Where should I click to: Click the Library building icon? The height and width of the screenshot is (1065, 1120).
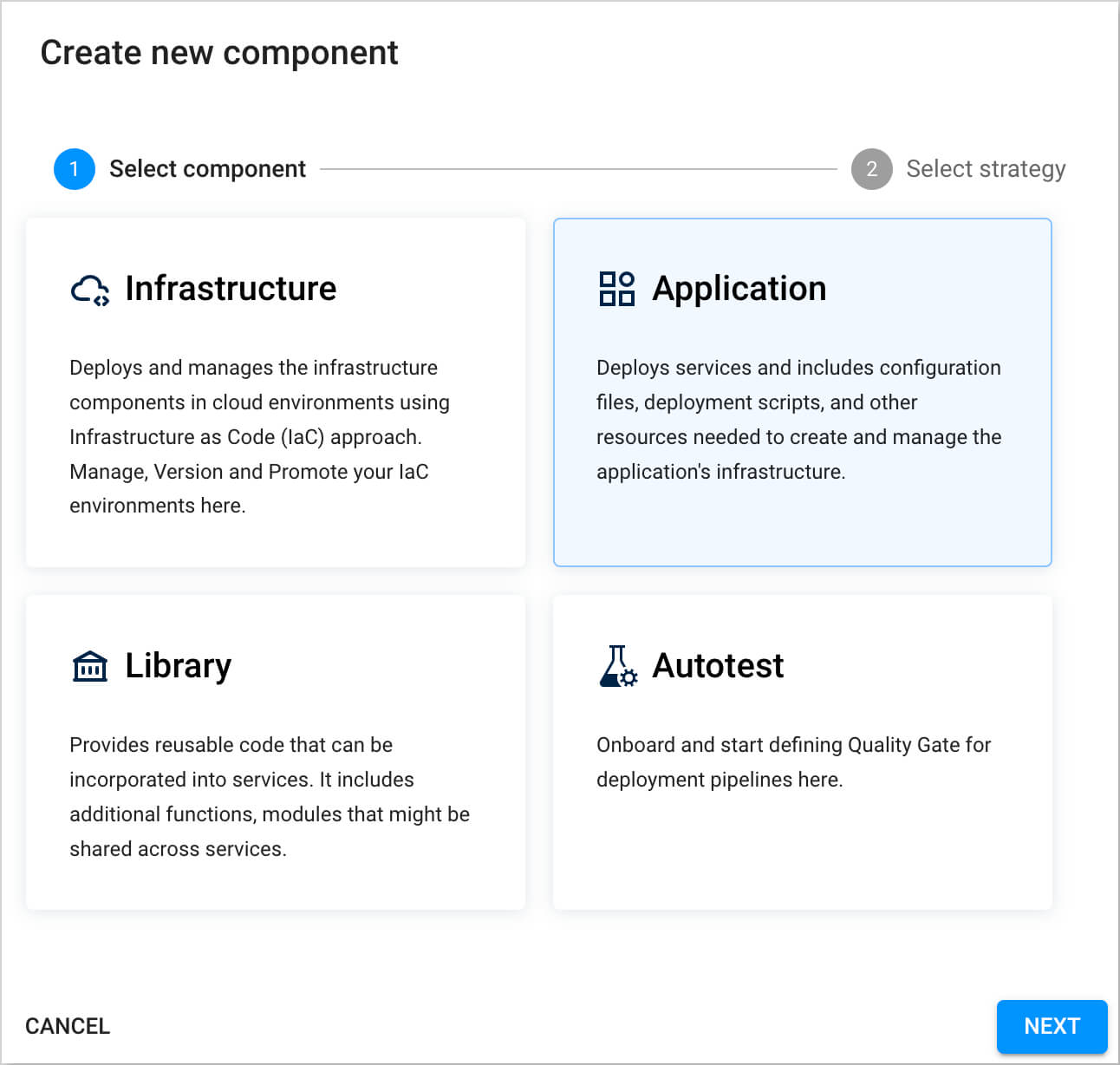click(x=89, y=666)
